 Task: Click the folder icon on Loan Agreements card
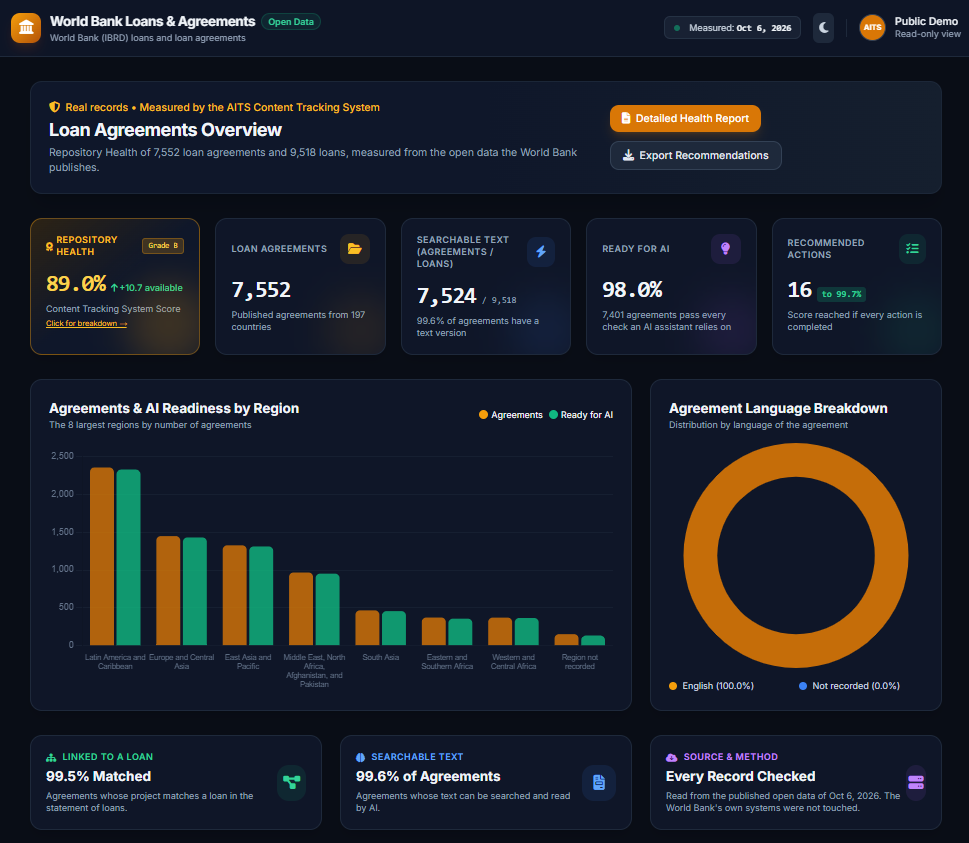pos(355,249)
